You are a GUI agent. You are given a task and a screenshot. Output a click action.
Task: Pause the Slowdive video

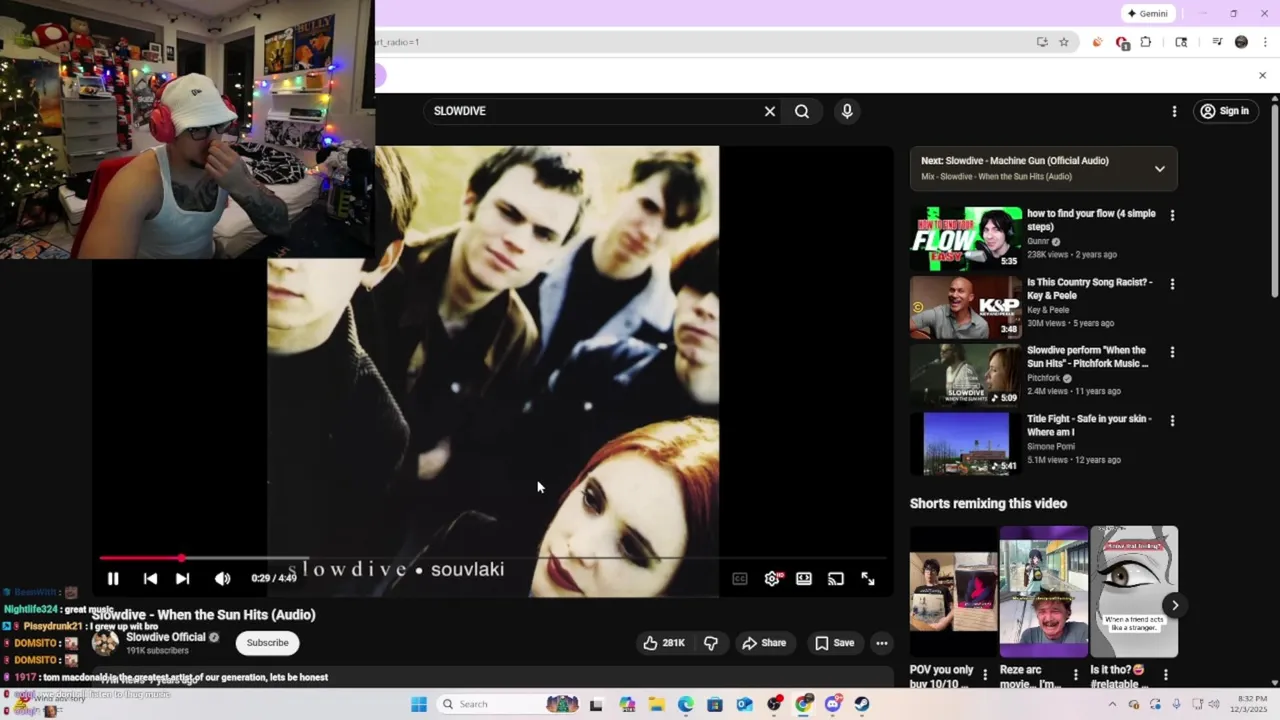point(113,578)
